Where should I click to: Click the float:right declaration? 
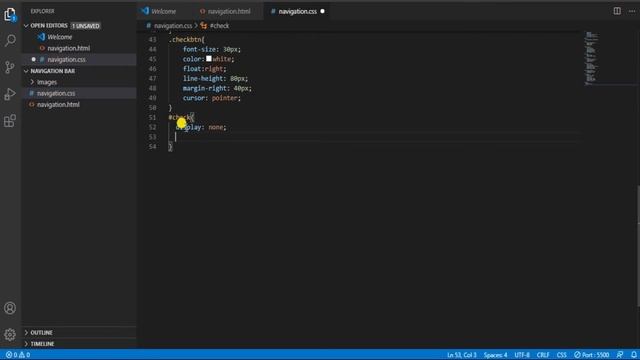[x=204, y=69]
